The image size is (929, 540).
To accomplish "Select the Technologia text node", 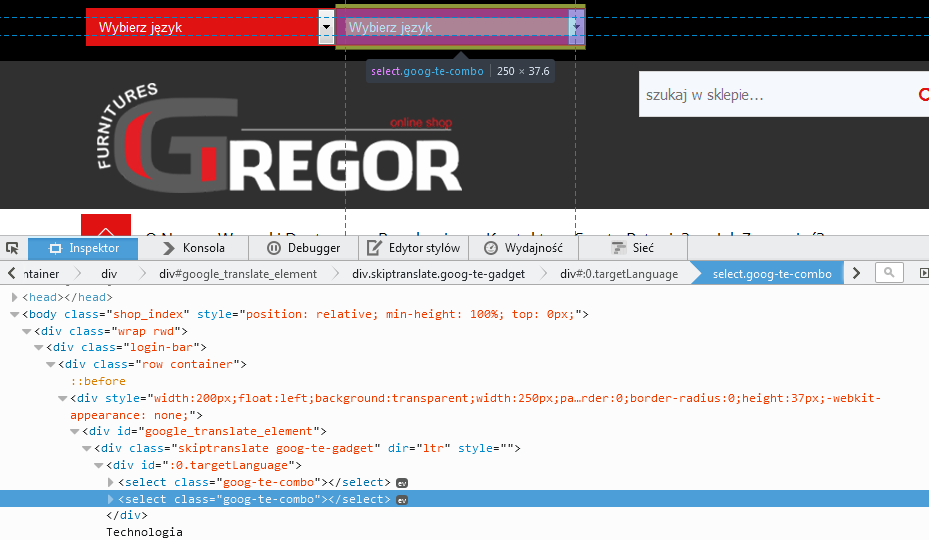I will click(145, 532).
